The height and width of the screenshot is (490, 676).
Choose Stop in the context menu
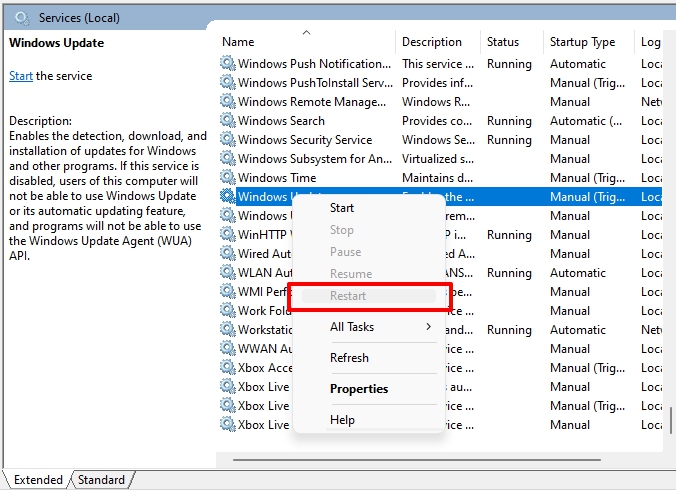pos(369,230)
